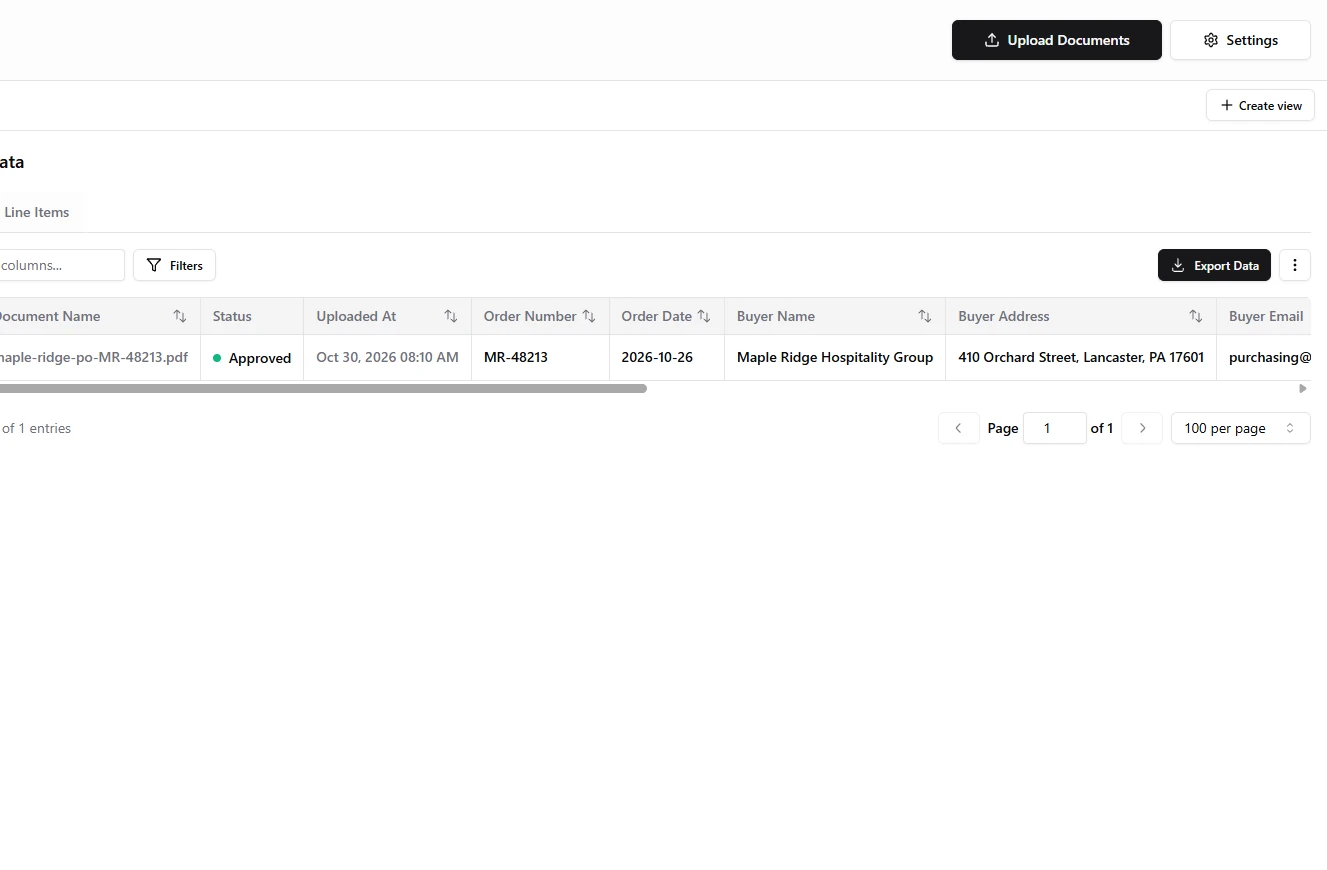Image resolution: width=1327 pixels, height=870 pixels.
Task: Select the Oct 30, 2026 08:10 AM cell
Action: coord(387,357)
